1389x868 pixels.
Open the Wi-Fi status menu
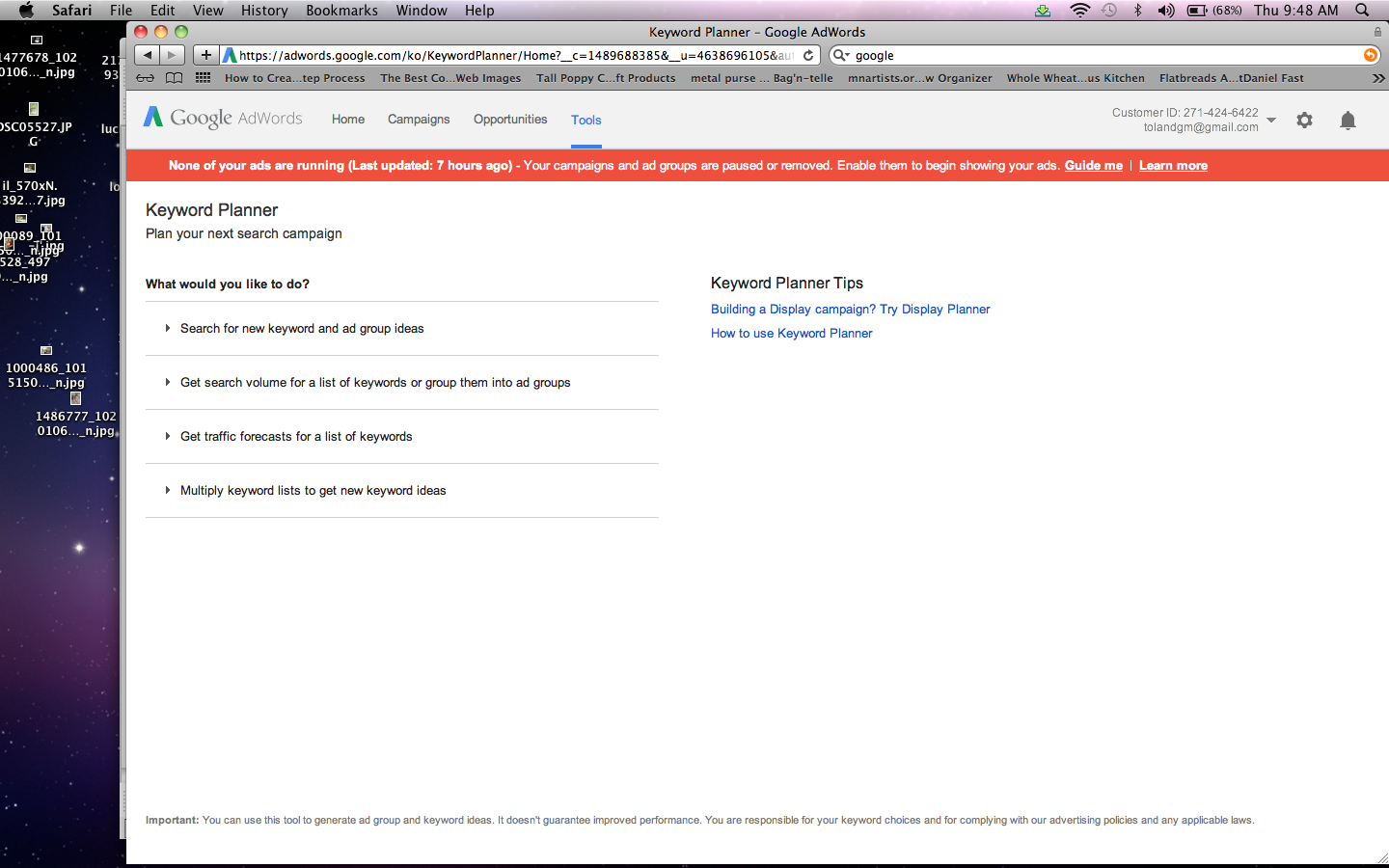tap(1079, 10)
